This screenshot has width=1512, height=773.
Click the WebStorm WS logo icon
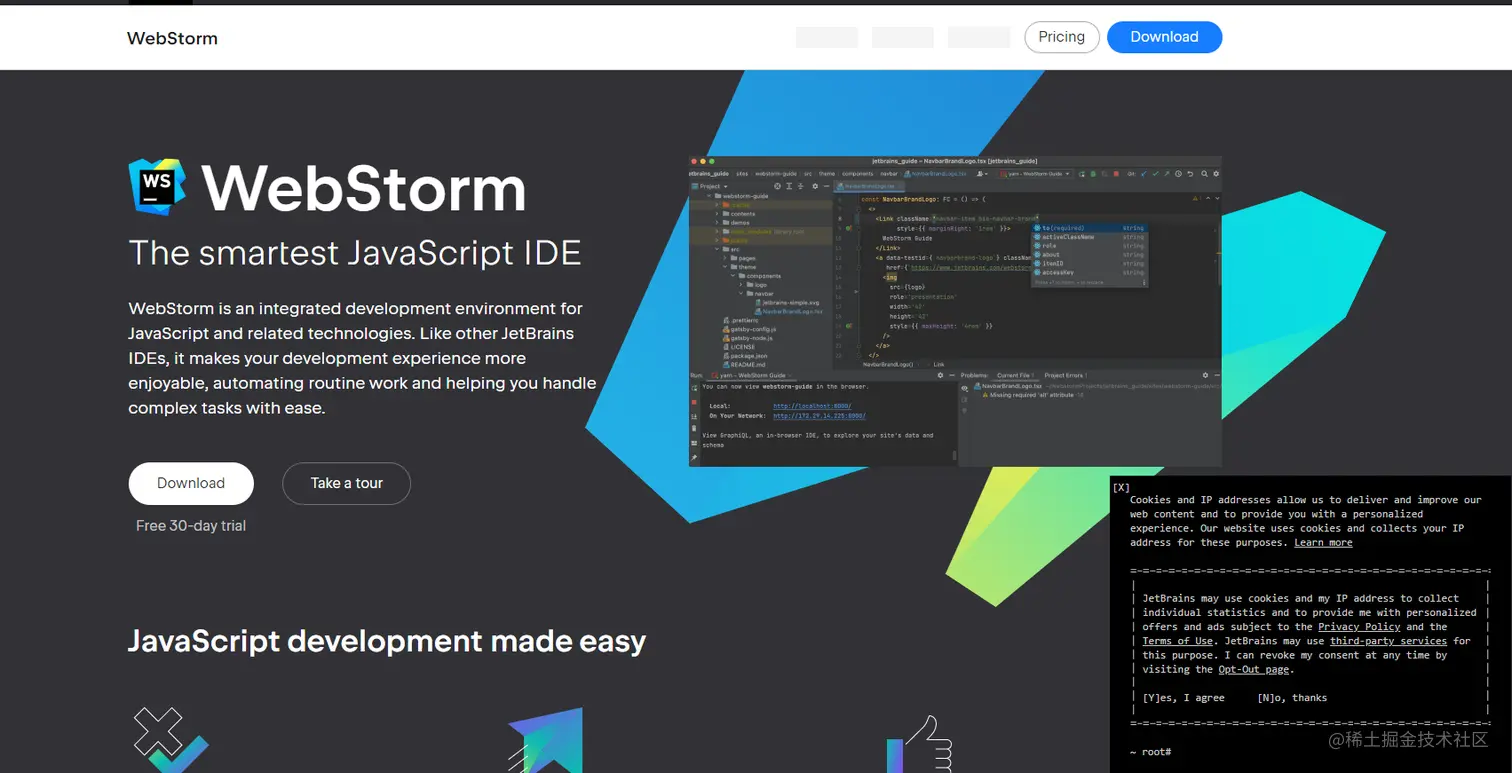157,185
